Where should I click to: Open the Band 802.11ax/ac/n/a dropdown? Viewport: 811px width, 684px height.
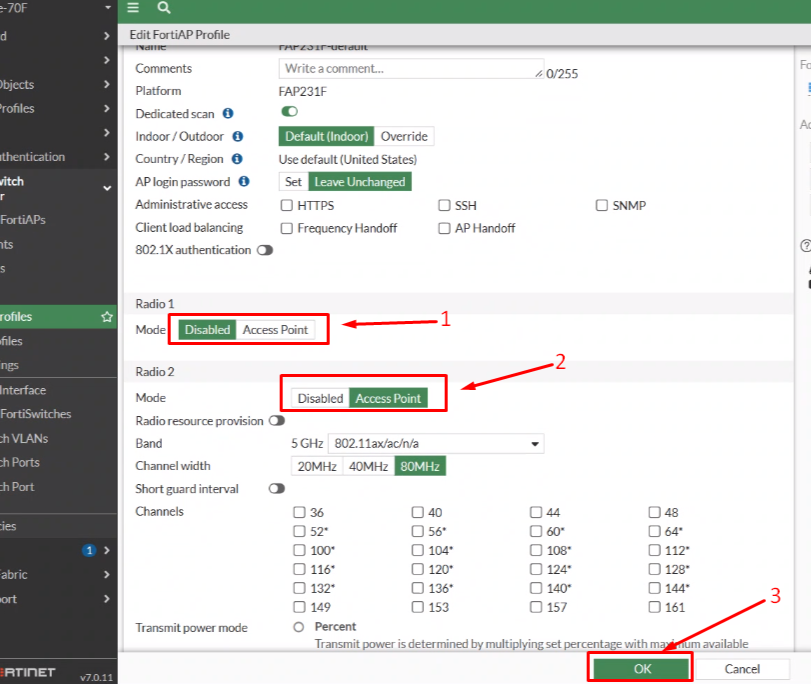click(x=436, y=443)
